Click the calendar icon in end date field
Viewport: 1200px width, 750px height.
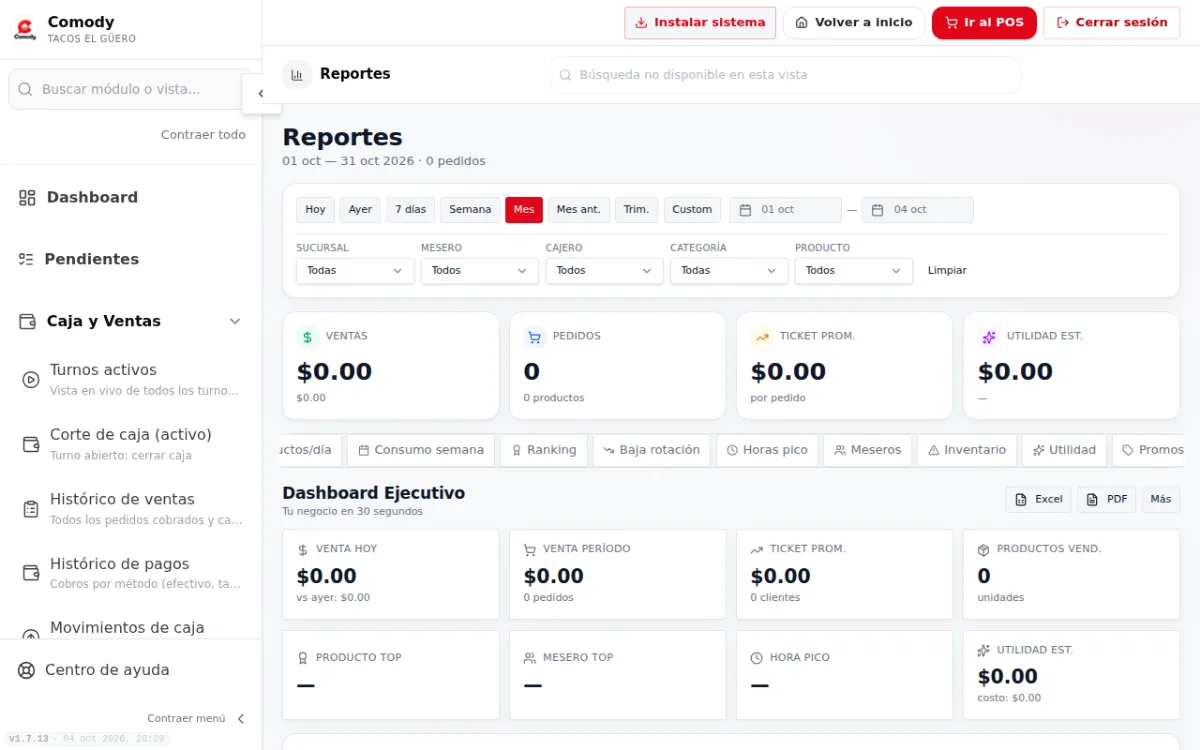tap(878, 210)
